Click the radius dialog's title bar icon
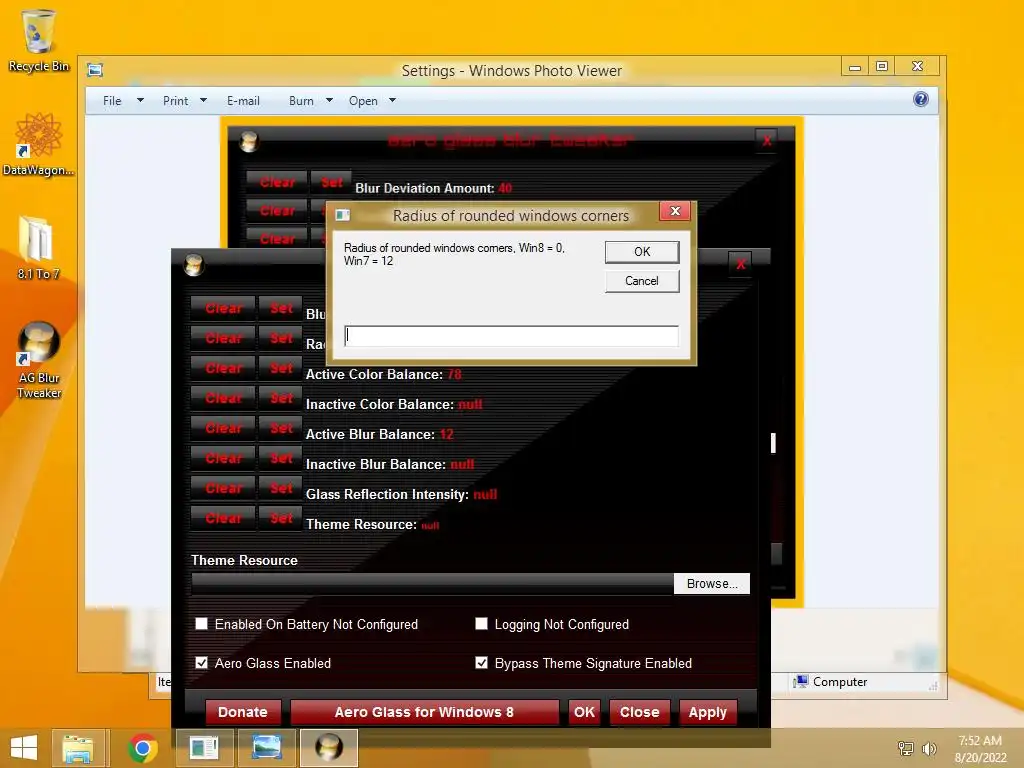Screen dimensions: 1024x768 pos(343,215)
